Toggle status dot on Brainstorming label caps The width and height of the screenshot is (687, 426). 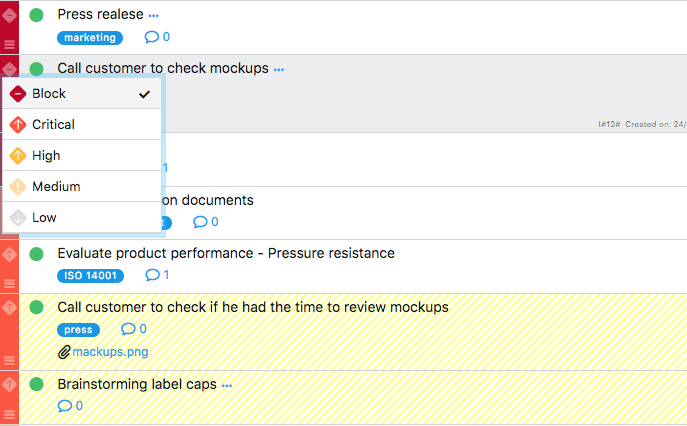37,384
